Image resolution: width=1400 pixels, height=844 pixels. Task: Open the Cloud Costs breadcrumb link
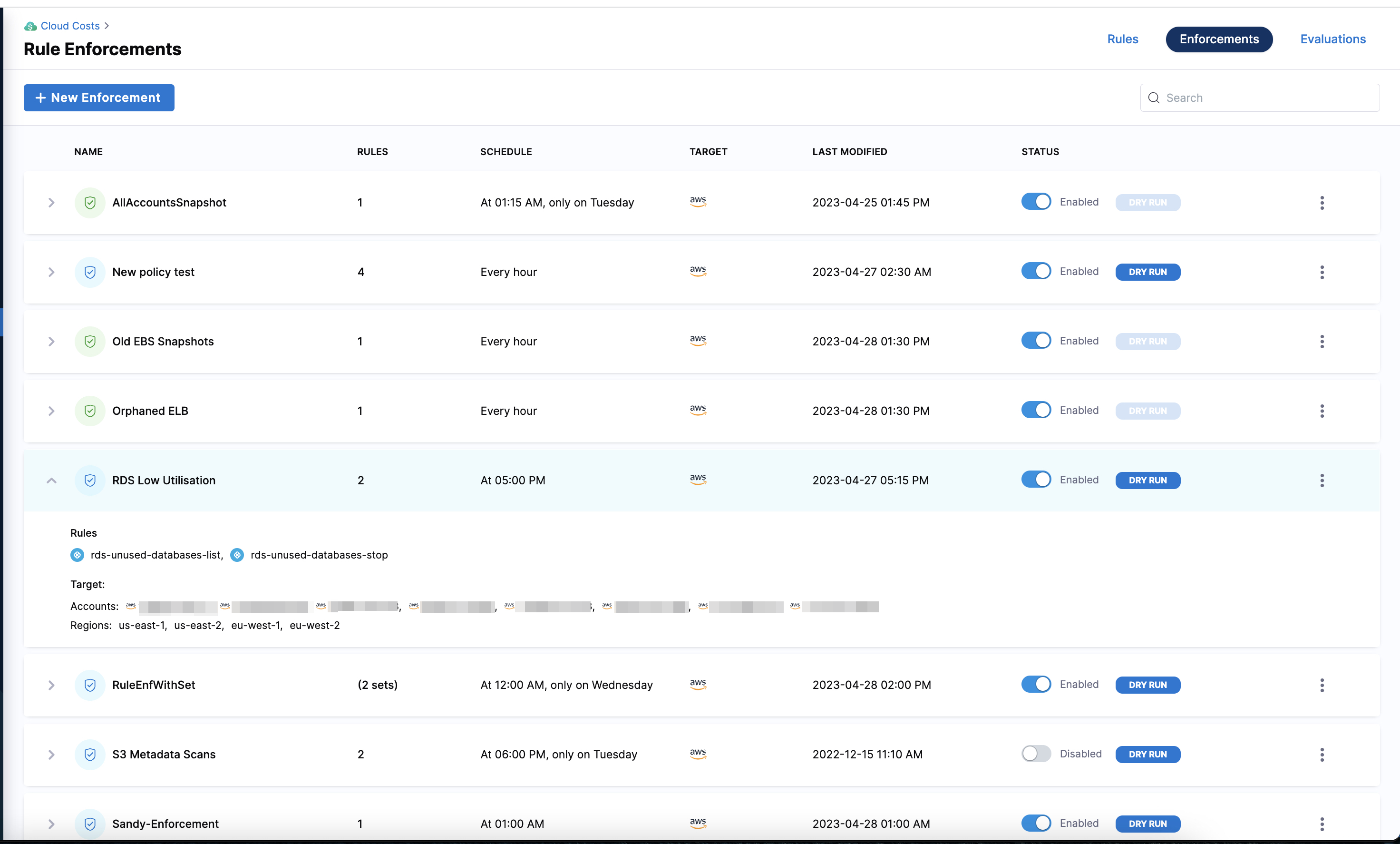(x=70, y=26)
